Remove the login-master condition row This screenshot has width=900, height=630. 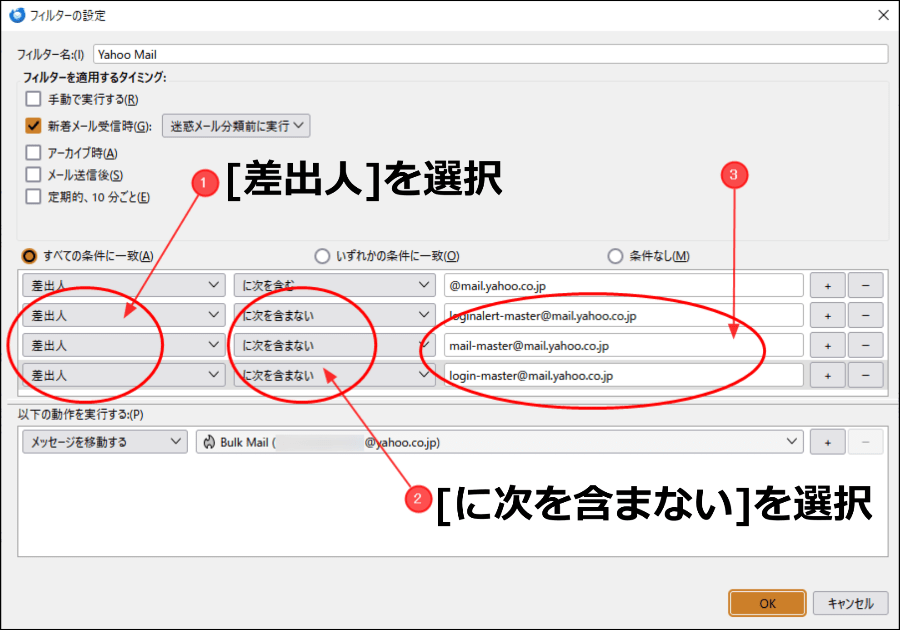(866, 375)
